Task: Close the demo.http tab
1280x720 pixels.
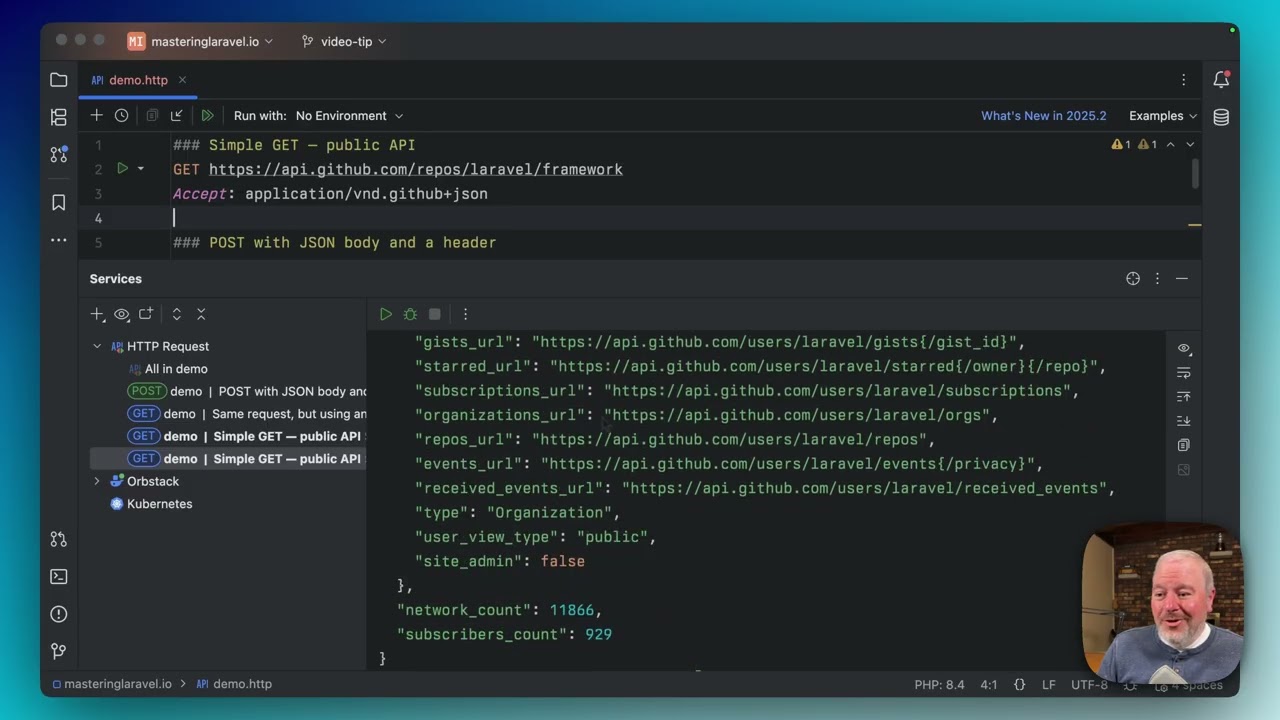Action: point(182,80)
